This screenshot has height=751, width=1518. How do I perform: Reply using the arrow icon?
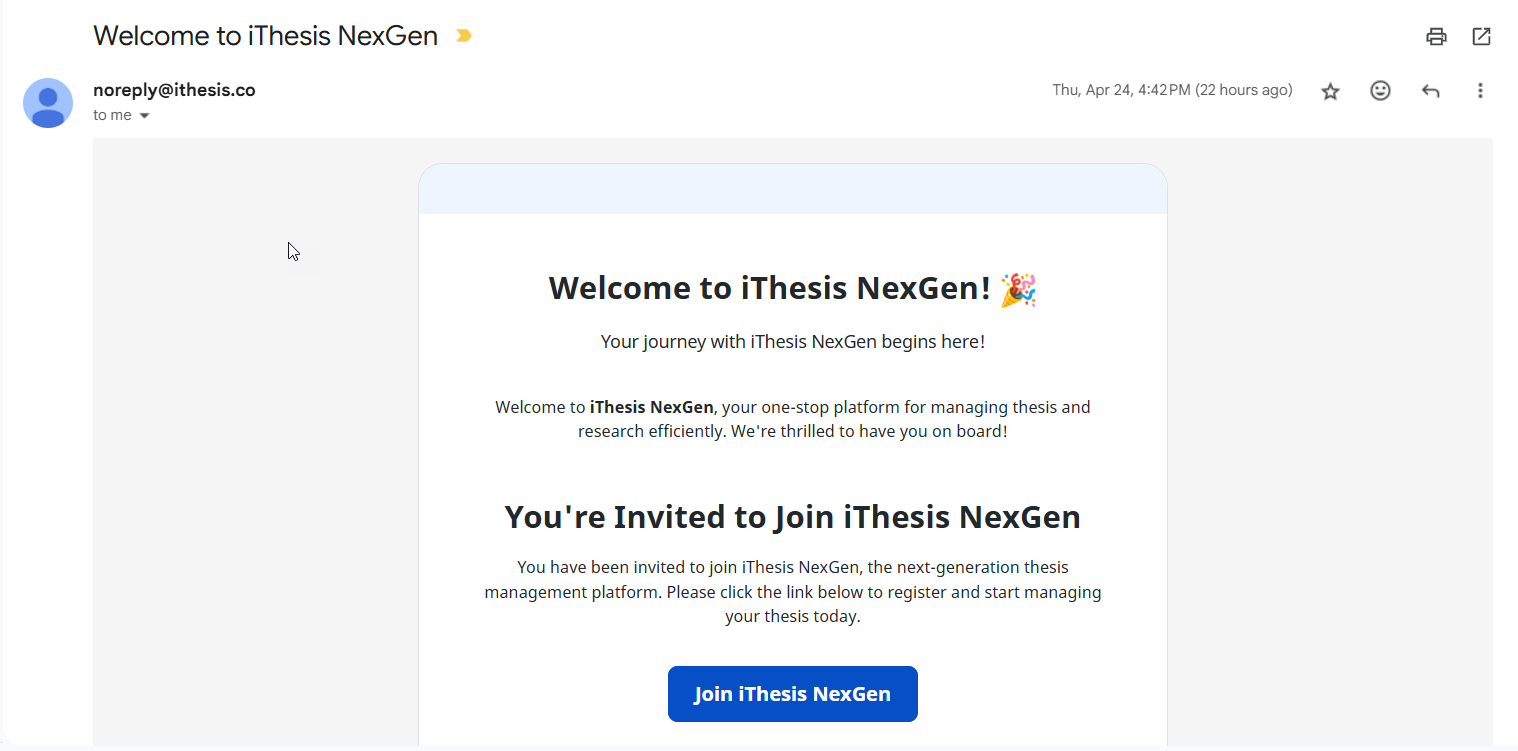click(1431, 91)
